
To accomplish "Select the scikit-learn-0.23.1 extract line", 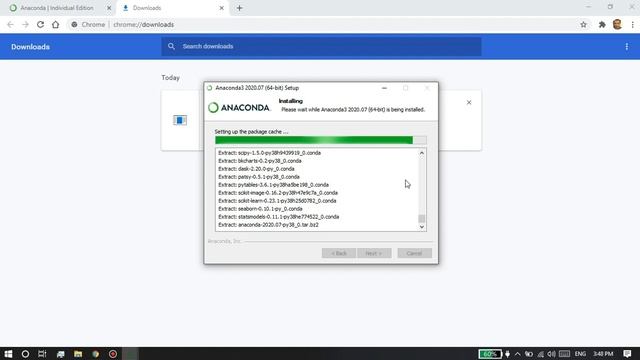I will tap(277, 201).
